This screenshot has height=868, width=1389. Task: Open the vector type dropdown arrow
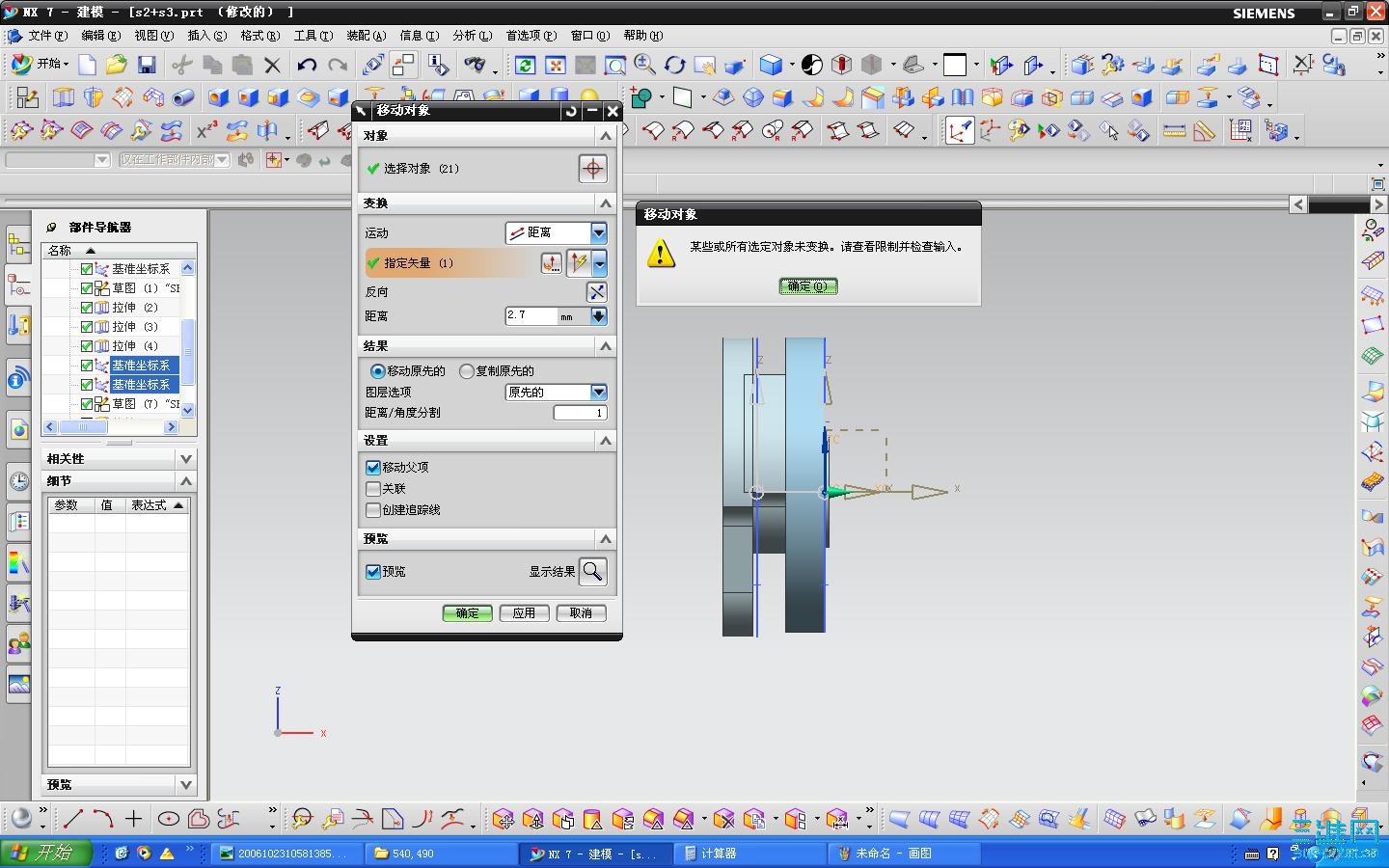600,263
